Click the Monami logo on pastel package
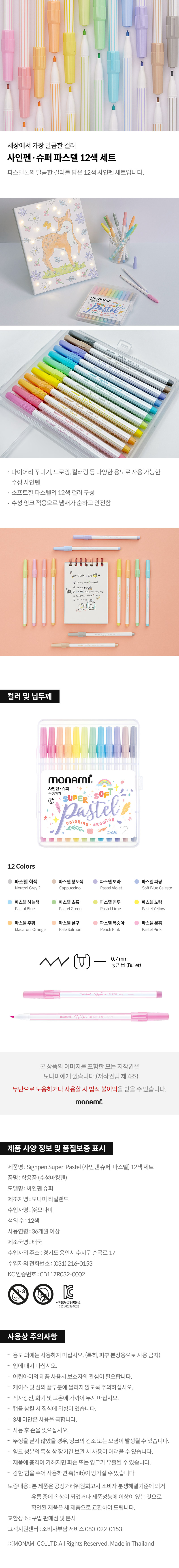This screenshot has width=179, height=1568. pos(71,780)
